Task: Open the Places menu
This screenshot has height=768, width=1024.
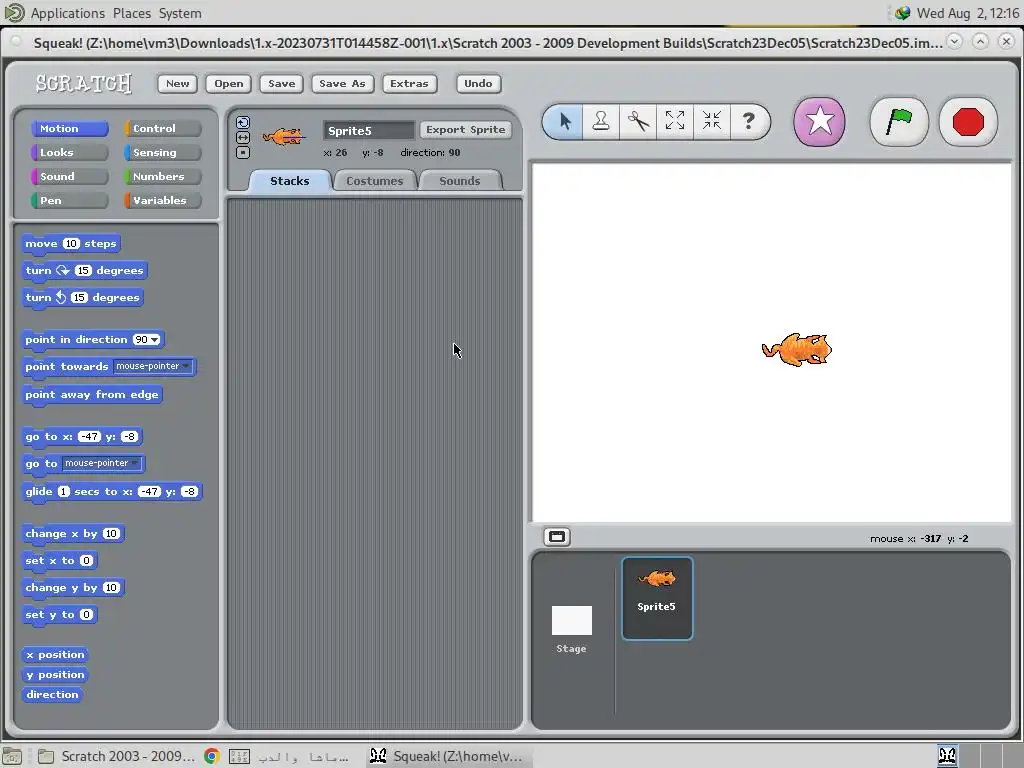Action: pyautogui.click(x=131, y=13)
